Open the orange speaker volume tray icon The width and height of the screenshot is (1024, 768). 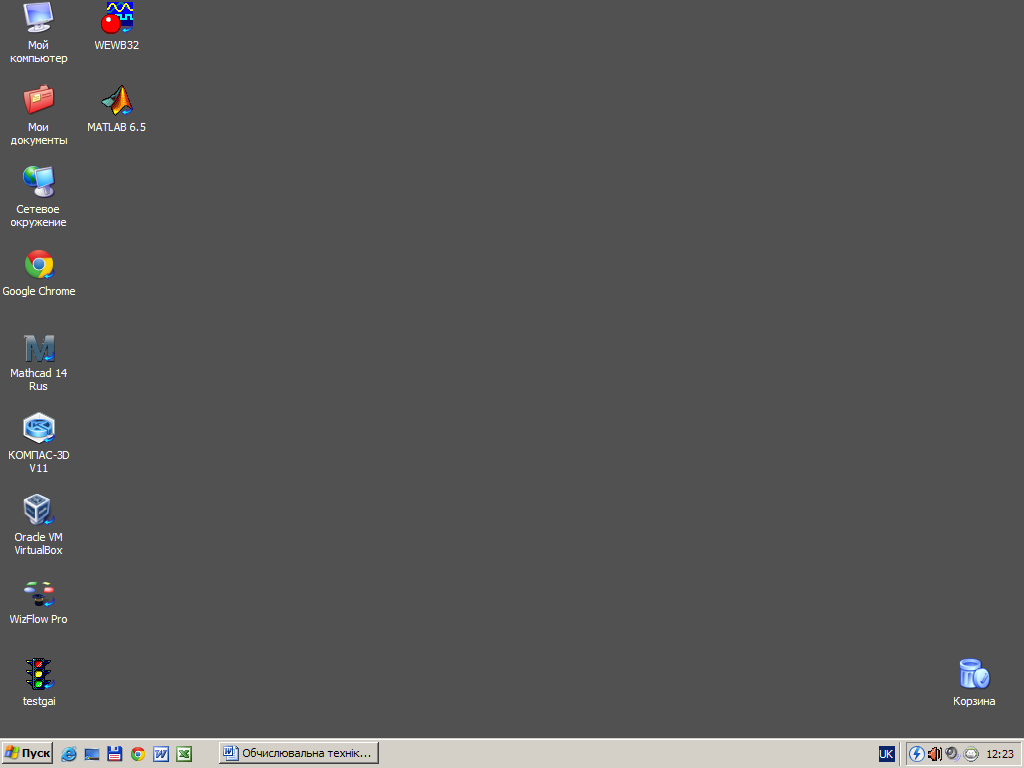pos(935,754)
